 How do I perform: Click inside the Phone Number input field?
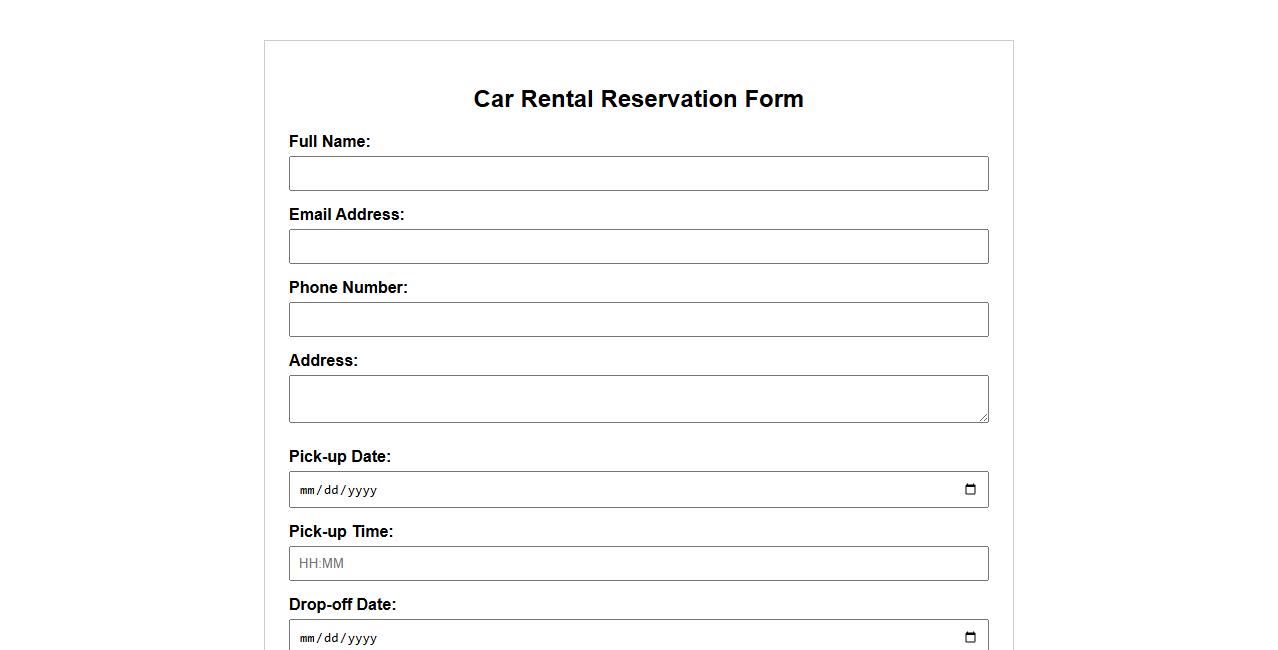638,319
